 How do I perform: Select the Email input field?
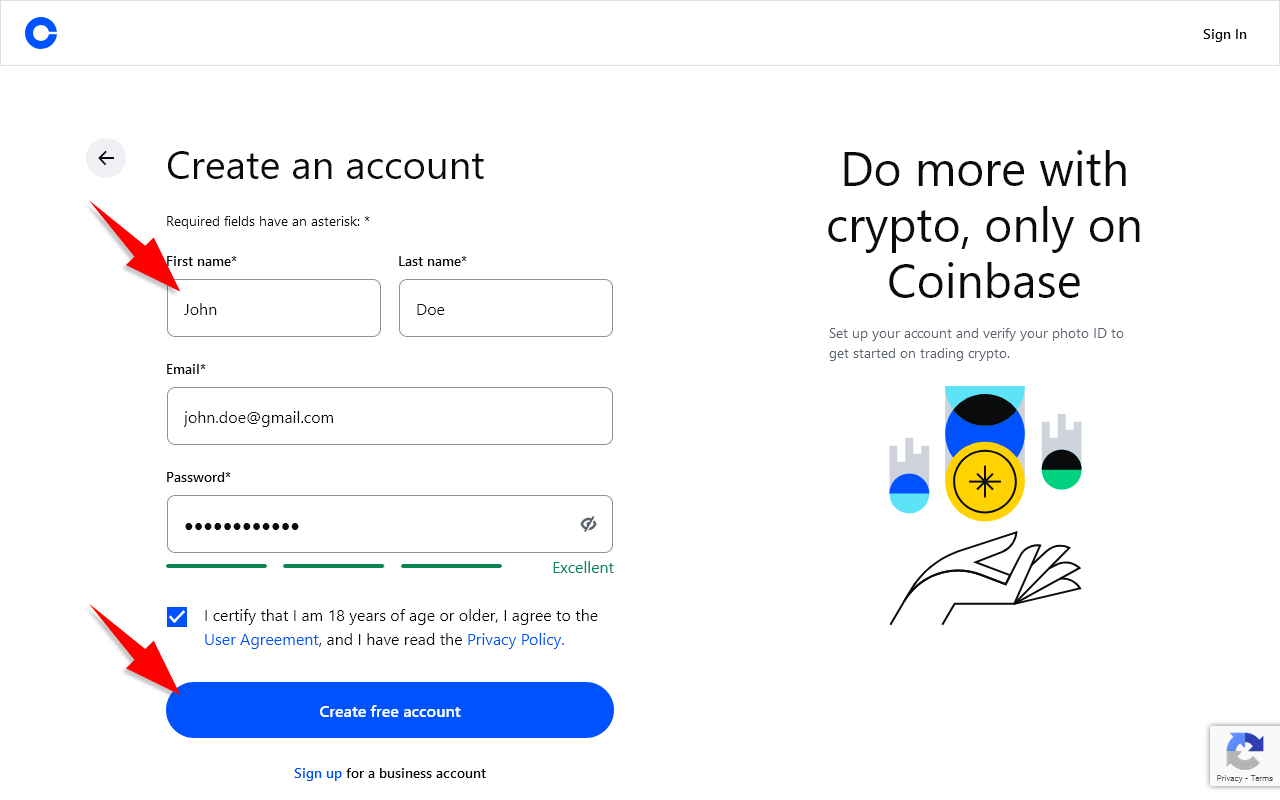[389, 416]
